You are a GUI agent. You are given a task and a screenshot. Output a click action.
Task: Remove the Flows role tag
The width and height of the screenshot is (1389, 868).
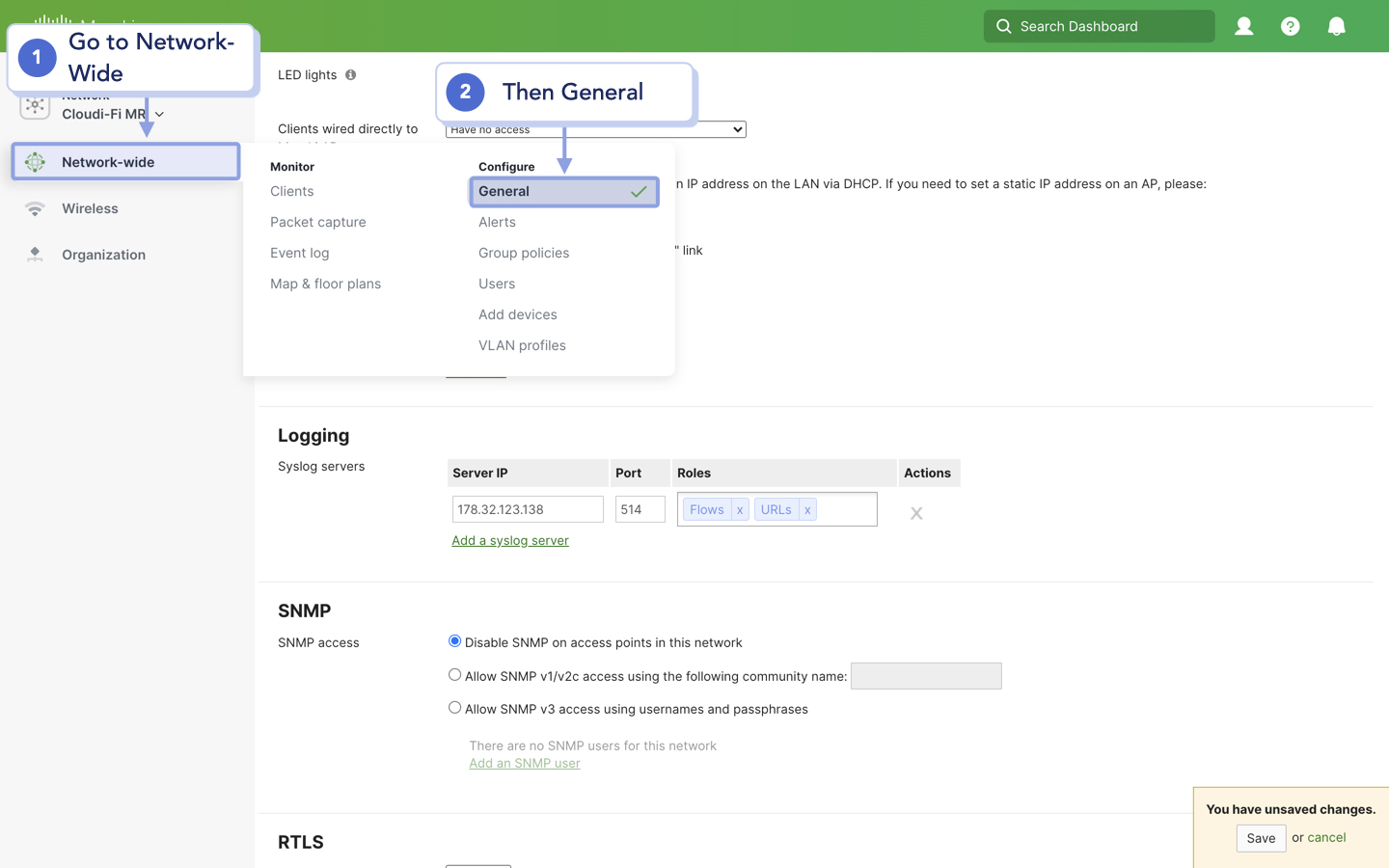click(740, 508)
